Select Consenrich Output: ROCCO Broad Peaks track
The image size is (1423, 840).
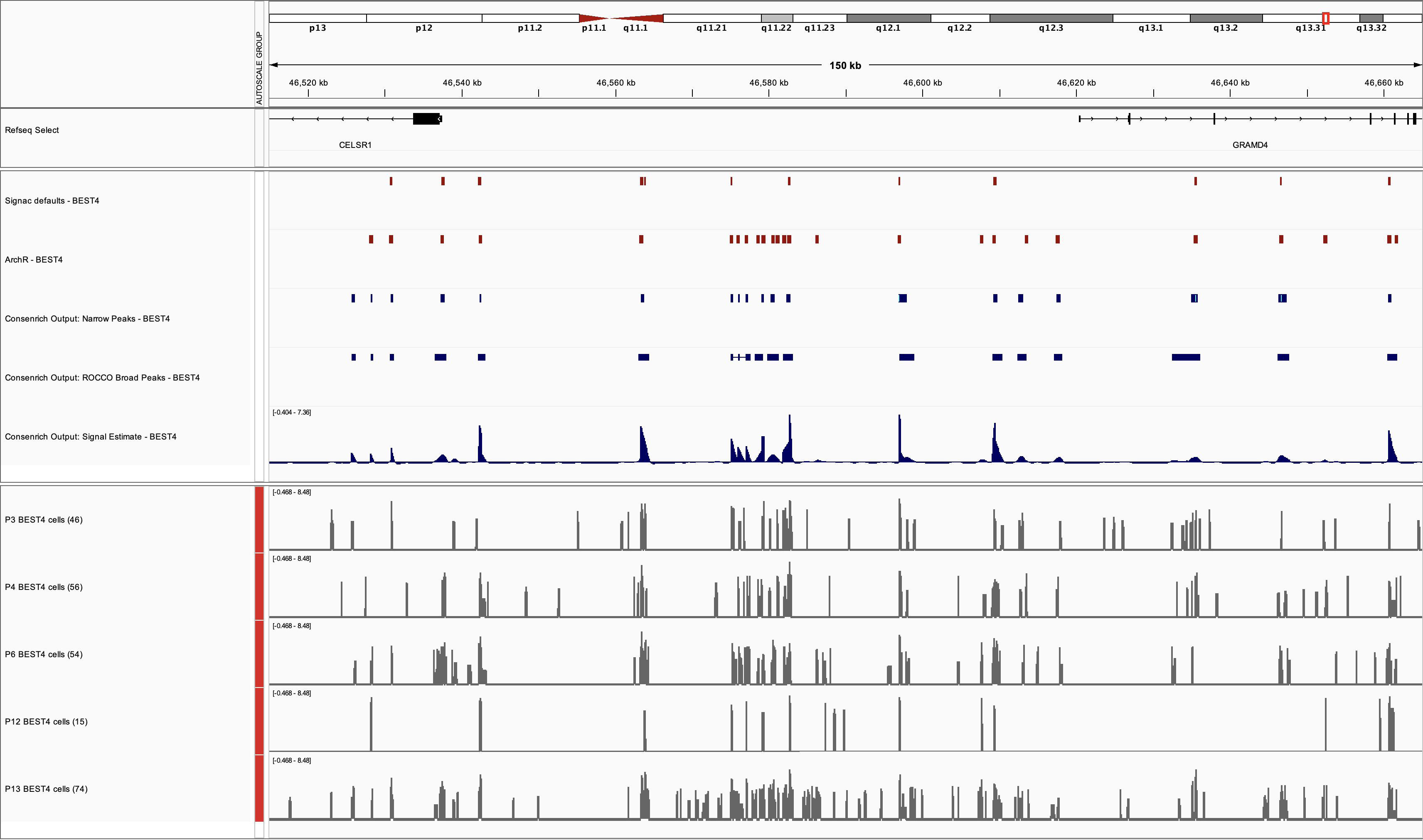click(x=102, y=378)
